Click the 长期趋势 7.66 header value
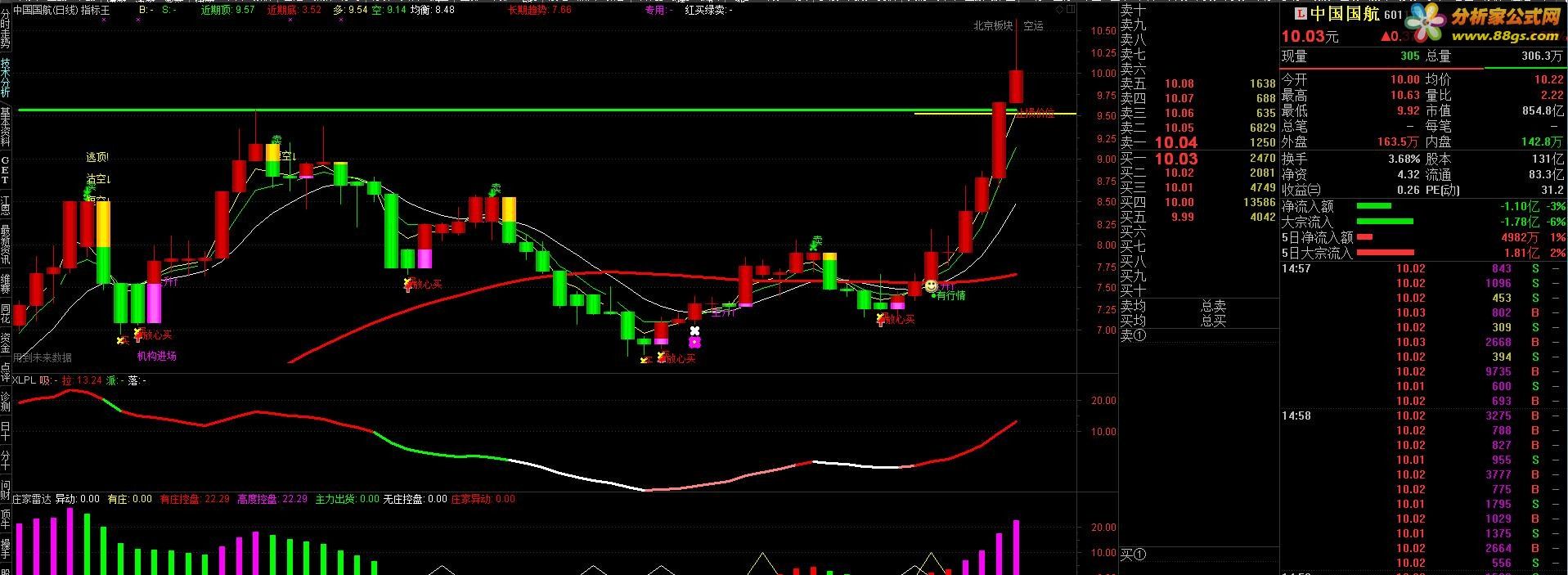Image resolution: width=1568 pixels, height=575 pixels. click(539, 11)
